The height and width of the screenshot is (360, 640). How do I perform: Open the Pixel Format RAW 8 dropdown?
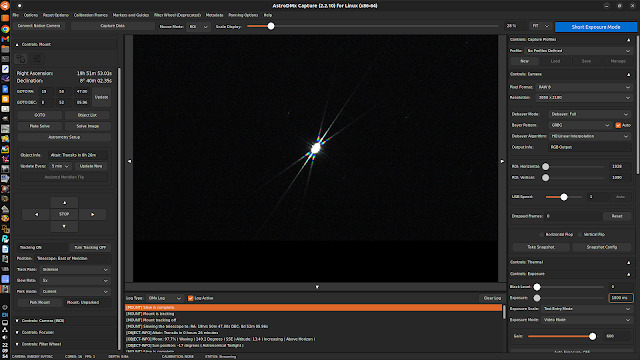click(584, 87)
